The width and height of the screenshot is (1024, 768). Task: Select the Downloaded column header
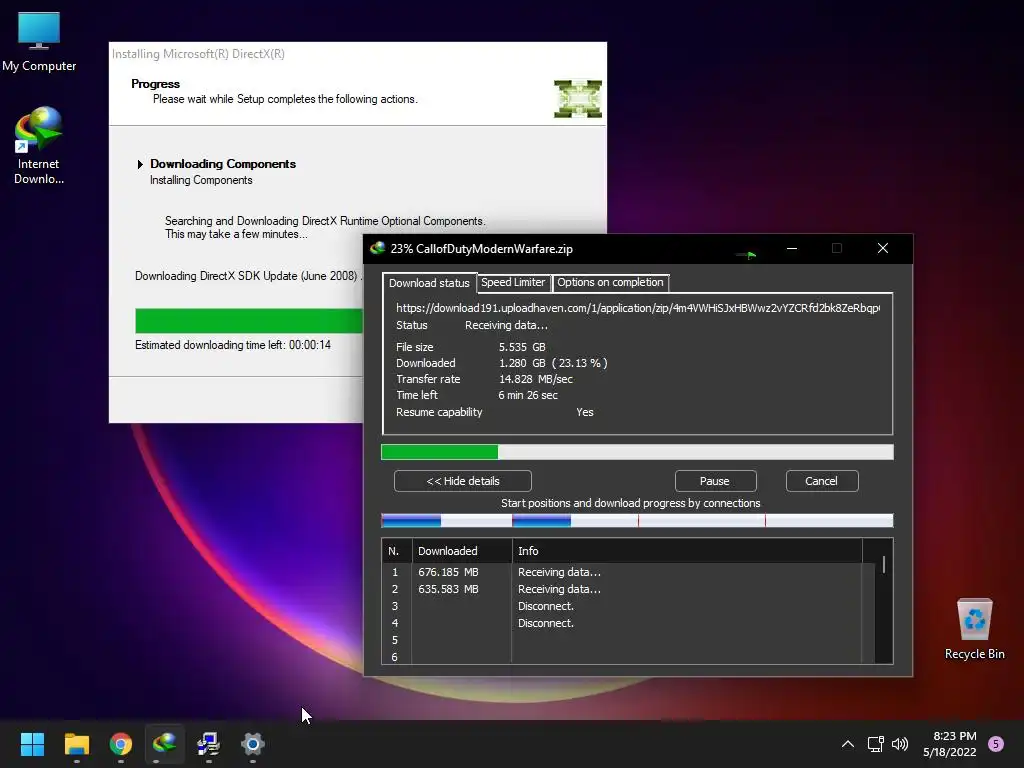pos(462,551)
